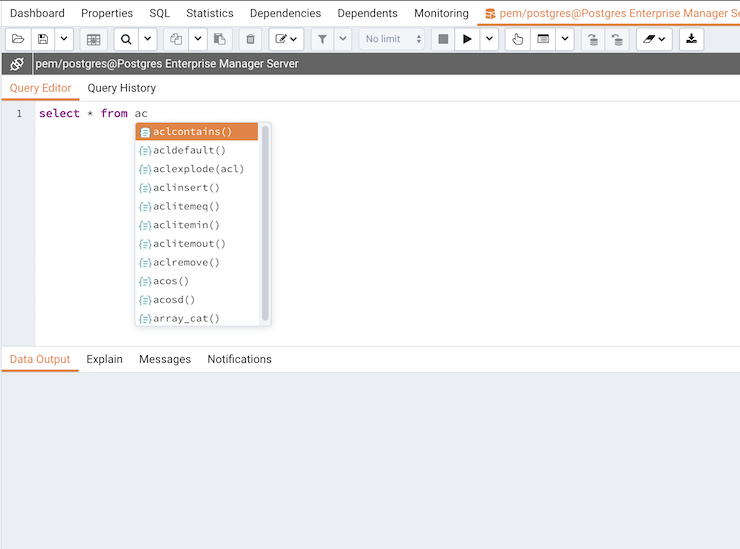Click the Paste icon in toolbar
This screenshot has width=740, height=549.
pos(219,39)
